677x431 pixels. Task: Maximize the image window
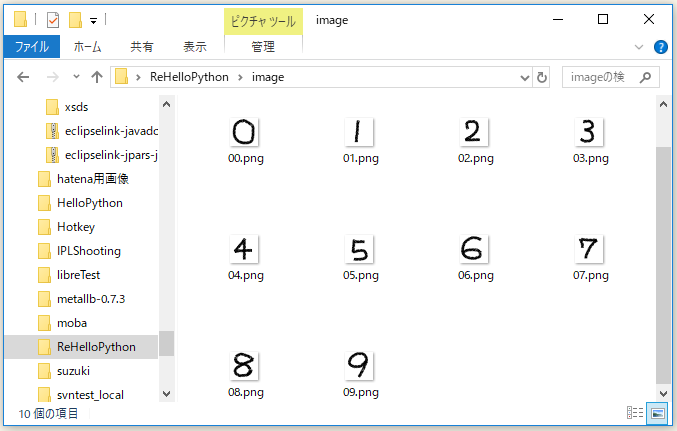[x=603, y=19]
